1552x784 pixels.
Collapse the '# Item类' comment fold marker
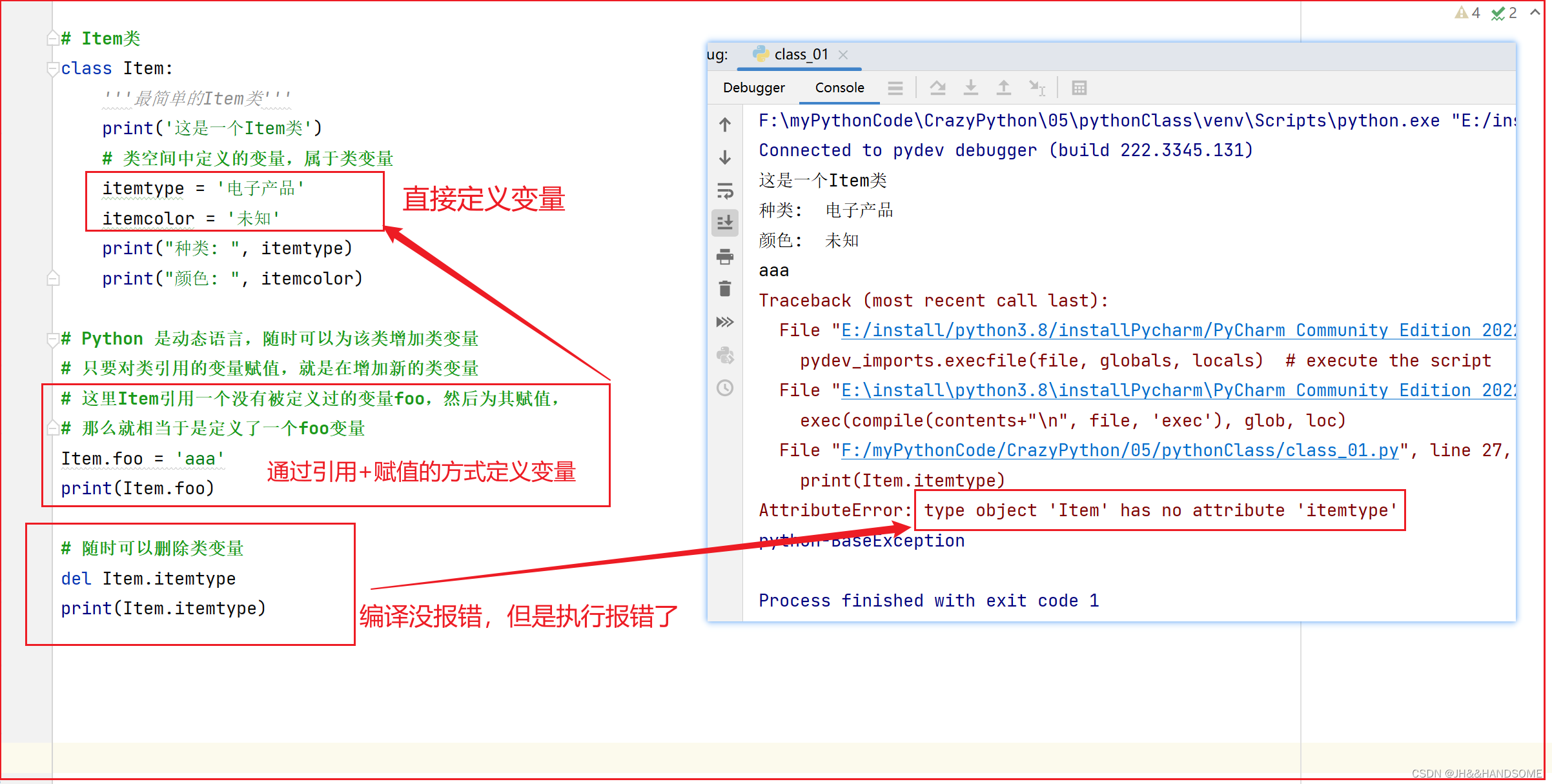[53, 39]
